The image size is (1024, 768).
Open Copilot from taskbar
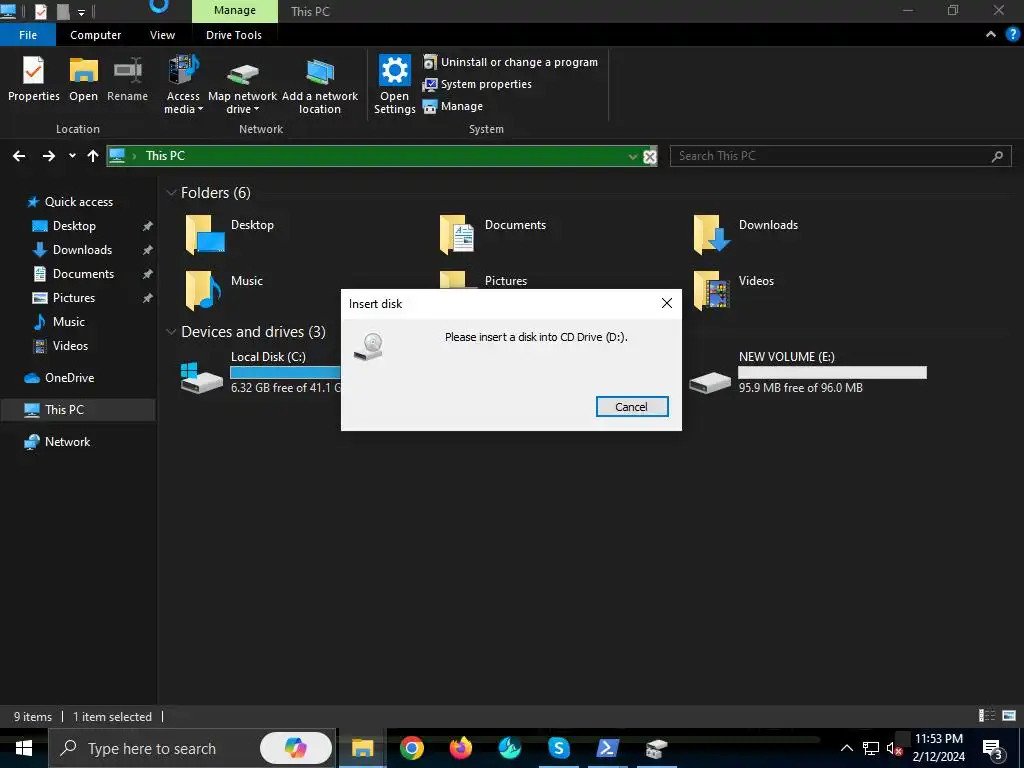(x=295, y=748)
